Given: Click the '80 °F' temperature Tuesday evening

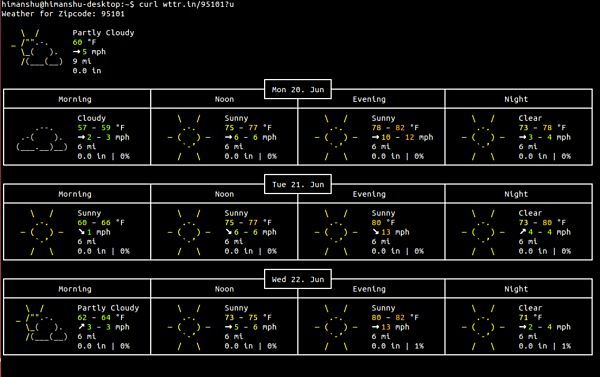Looking at the screenshot, I should (x=383, y=222).
